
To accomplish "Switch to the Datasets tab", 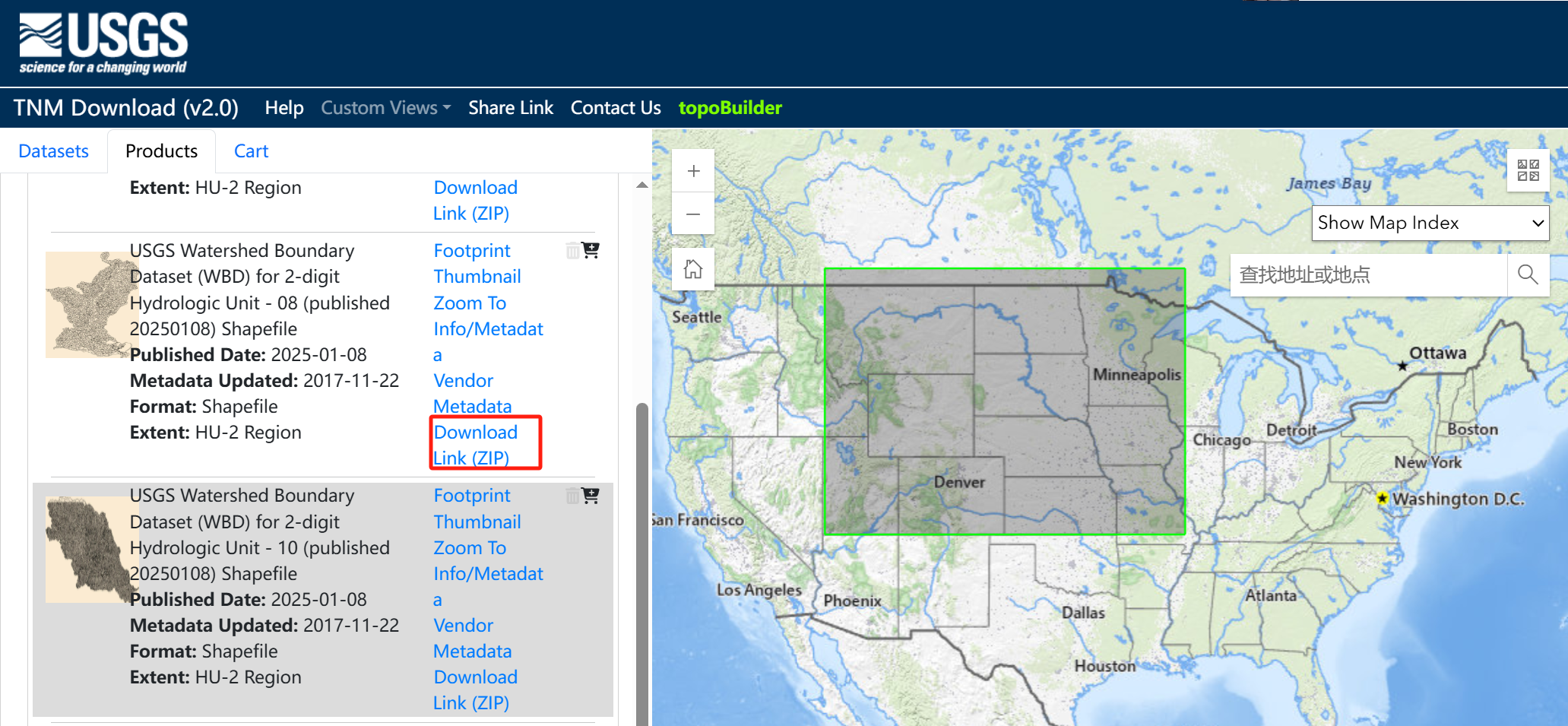I will [x=53, y=151].
